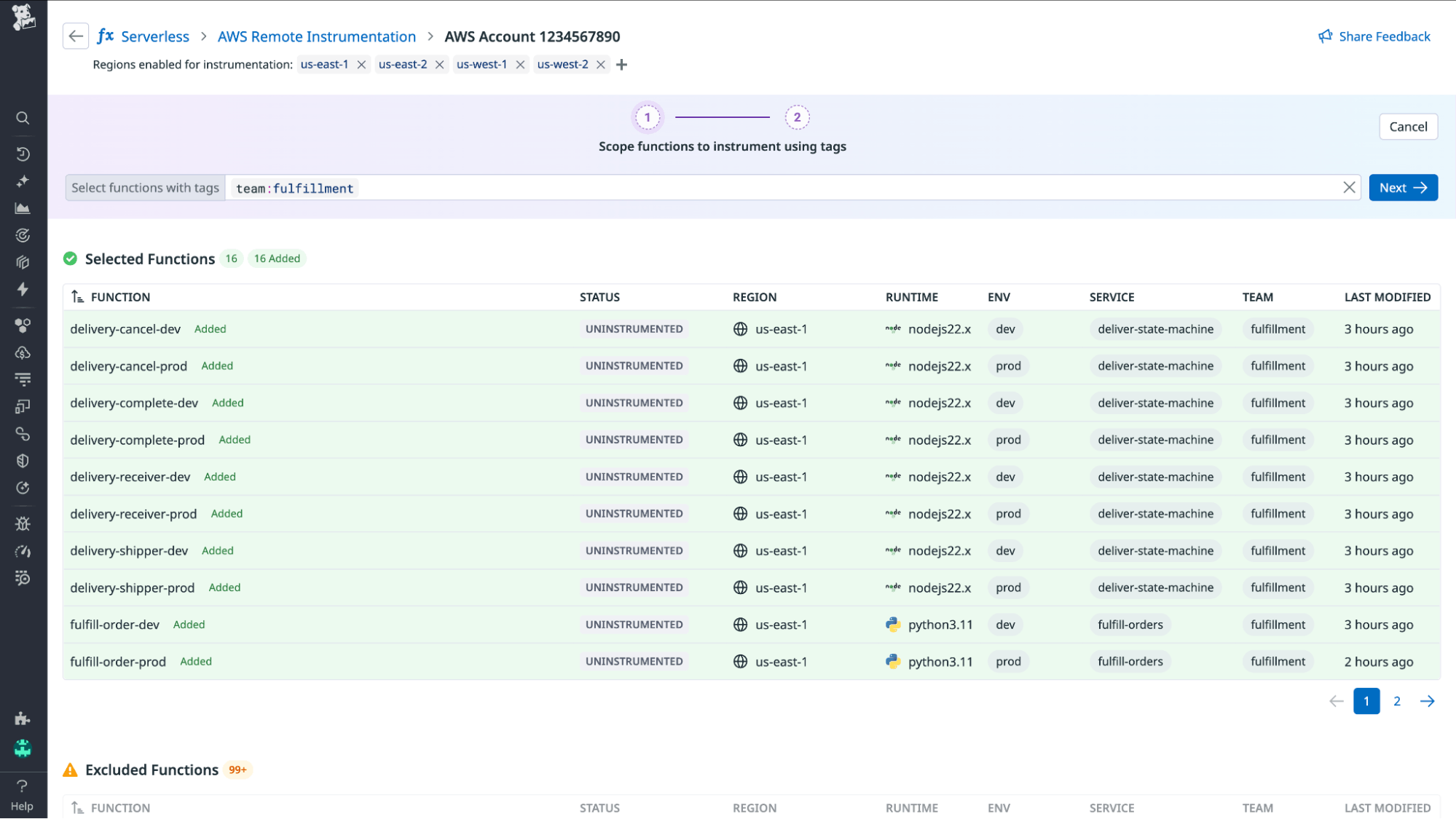Open the Serverless breadcrumb link
This screenshot has width=1456, height=819.
point(154,36)
